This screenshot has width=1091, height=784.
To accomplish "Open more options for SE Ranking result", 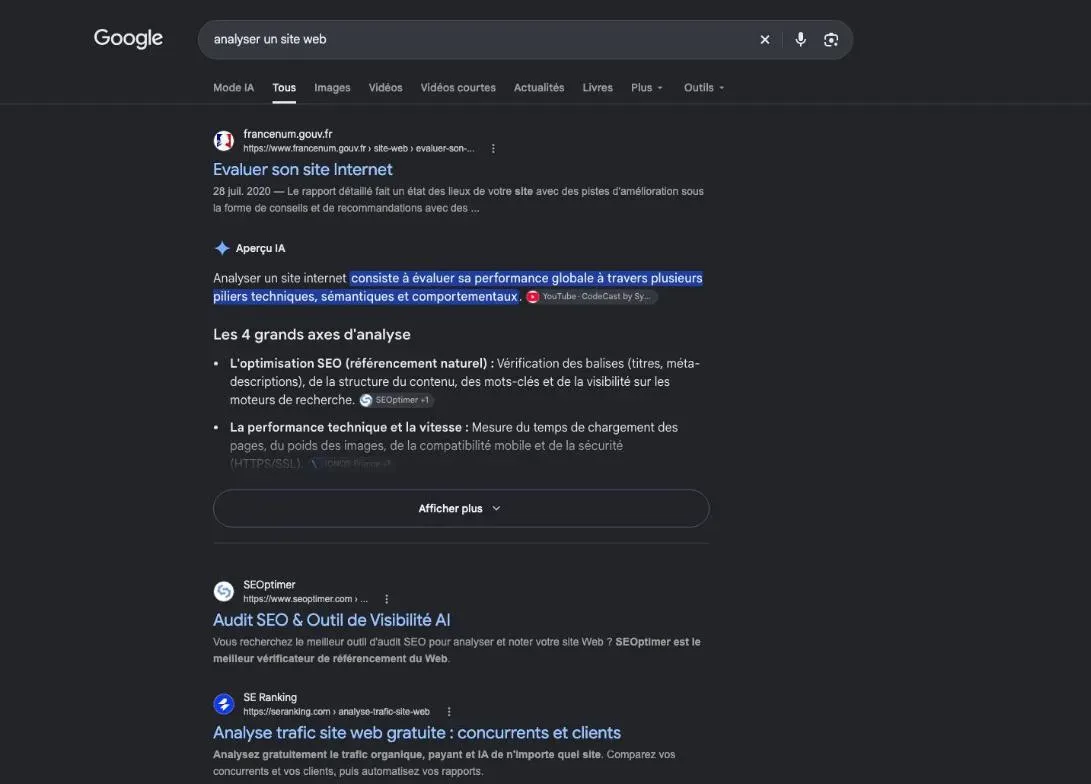I will (x=449, y=712).
